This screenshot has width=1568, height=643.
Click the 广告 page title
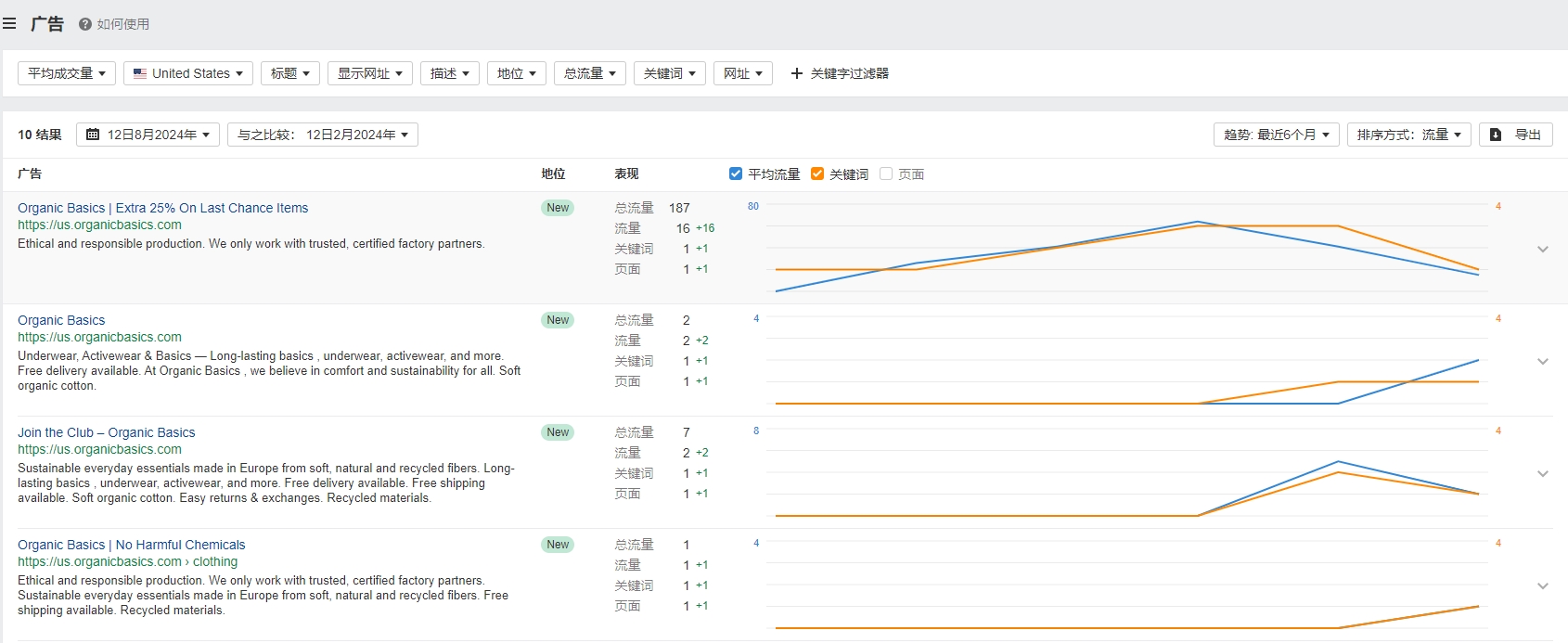(46, 24)
